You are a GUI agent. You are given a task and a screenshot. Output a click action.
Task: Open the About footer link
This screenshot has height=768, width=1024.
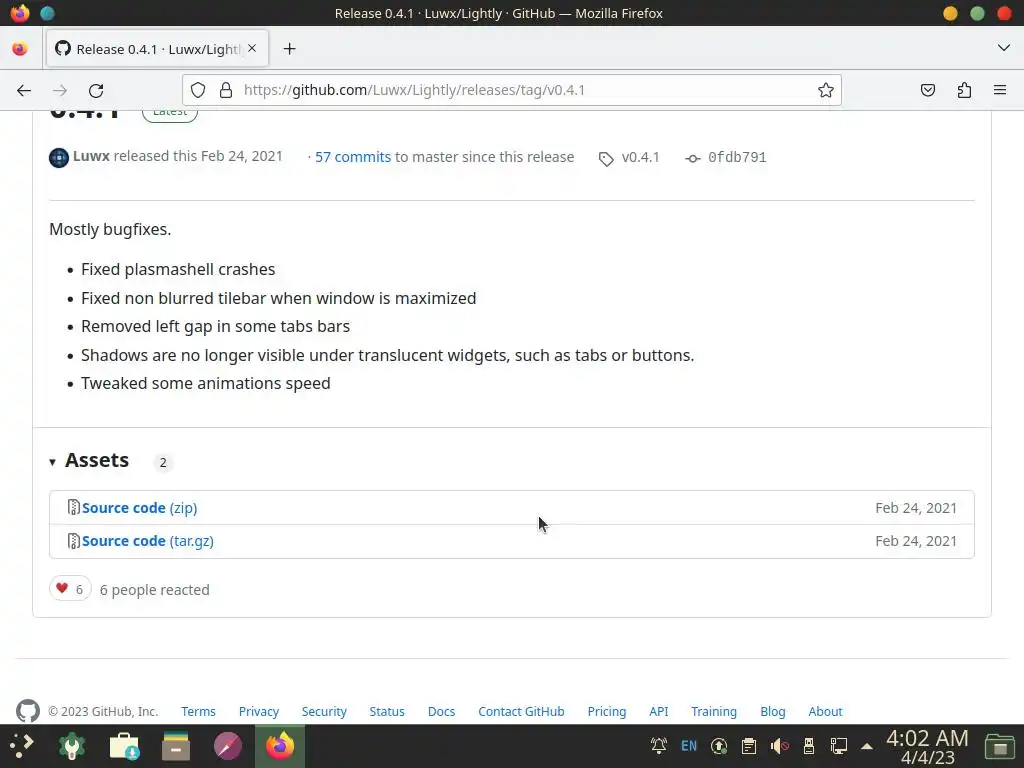click(x=825, y=712)
